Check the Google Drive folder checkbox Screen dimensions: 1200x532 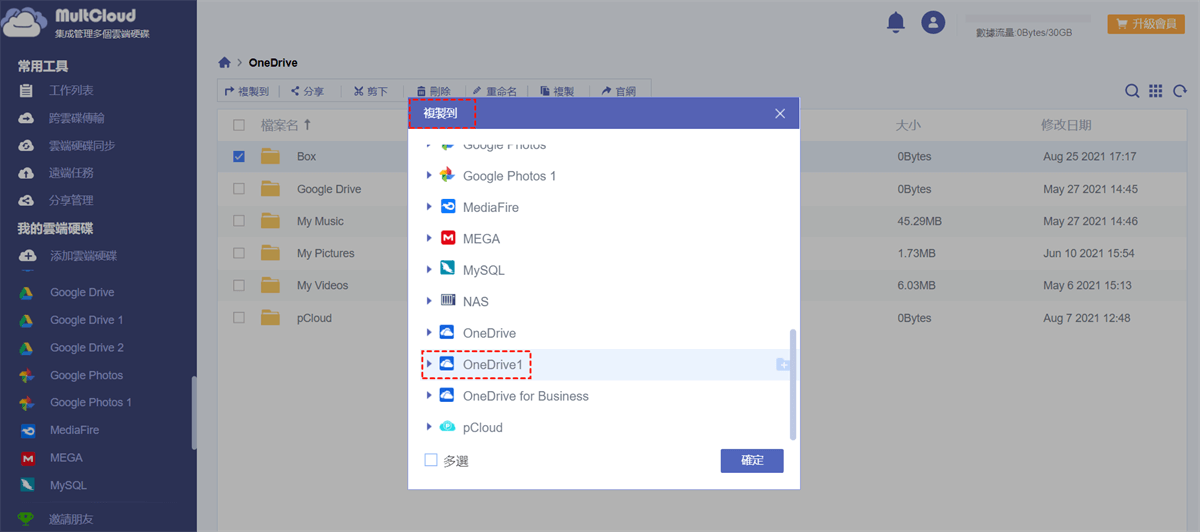pos(238,189)
